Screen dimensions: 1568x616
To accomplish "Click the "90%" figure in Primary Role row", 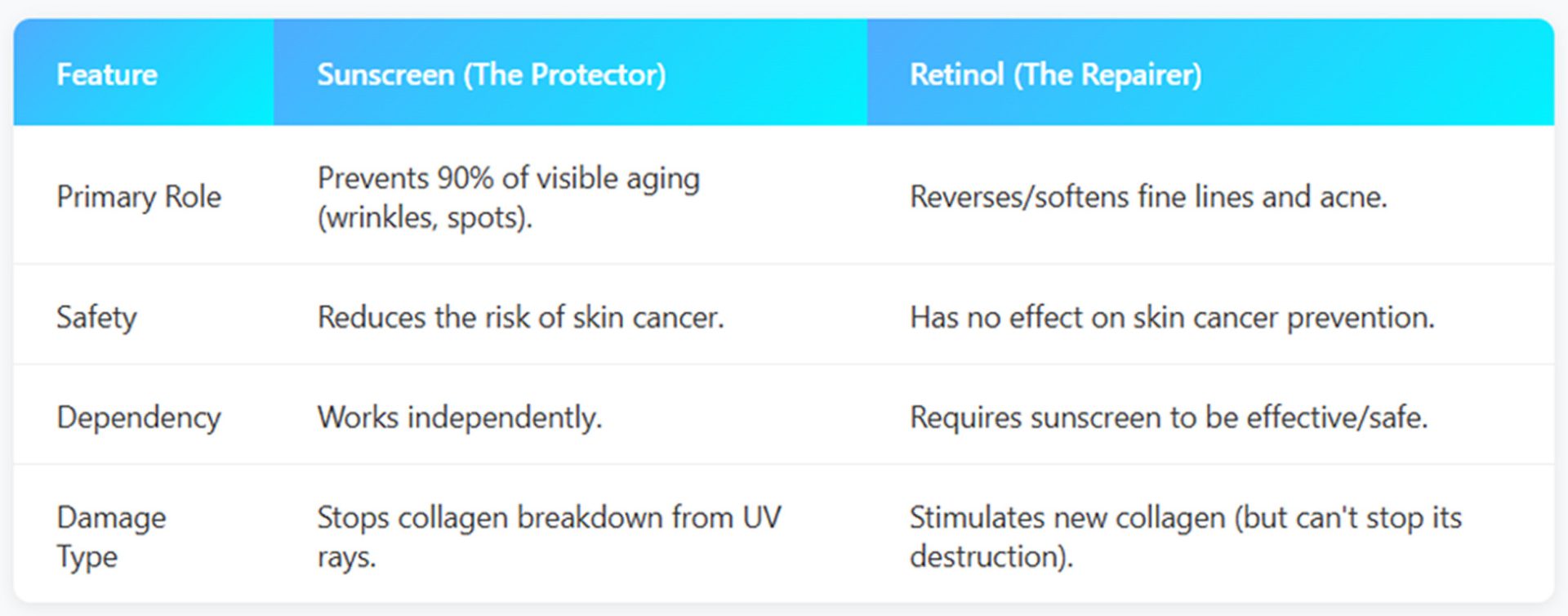I will click(465, 178).
